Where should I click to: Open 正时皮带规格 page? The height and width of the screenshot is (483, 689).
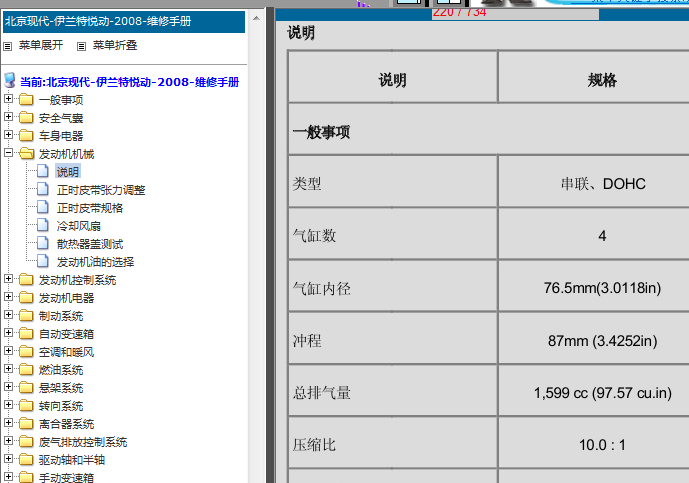click(x=90, y=208)
